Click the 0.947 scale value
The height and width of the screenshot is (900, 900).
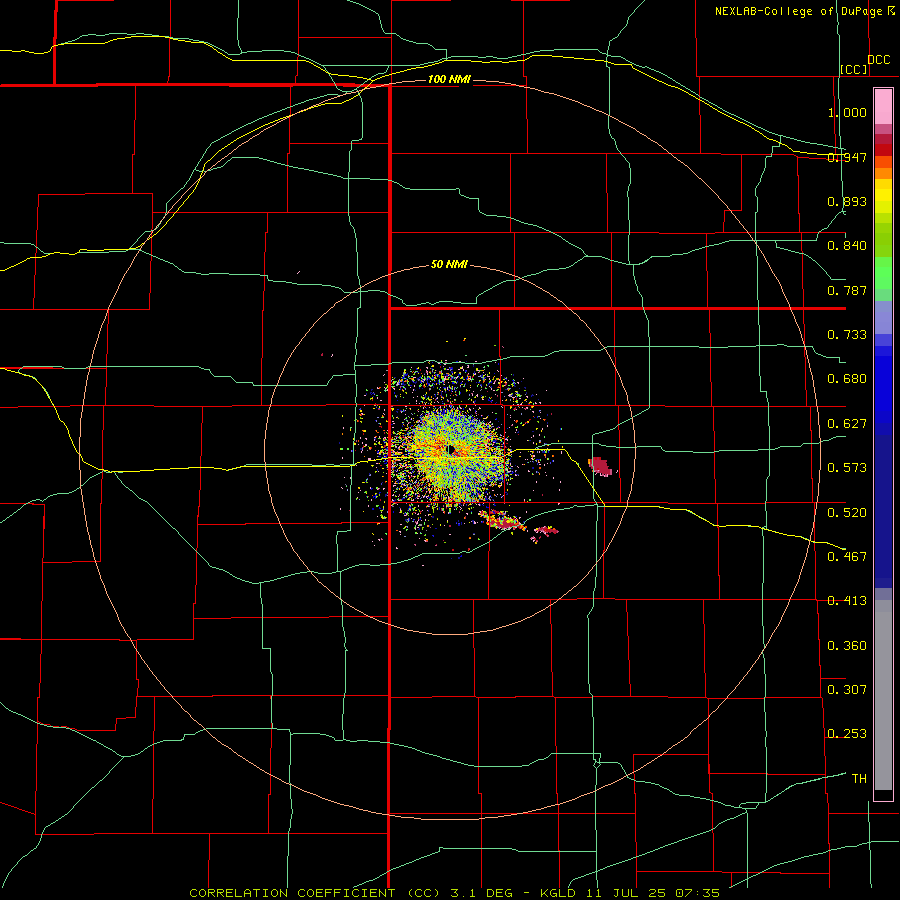click(847, 157)
